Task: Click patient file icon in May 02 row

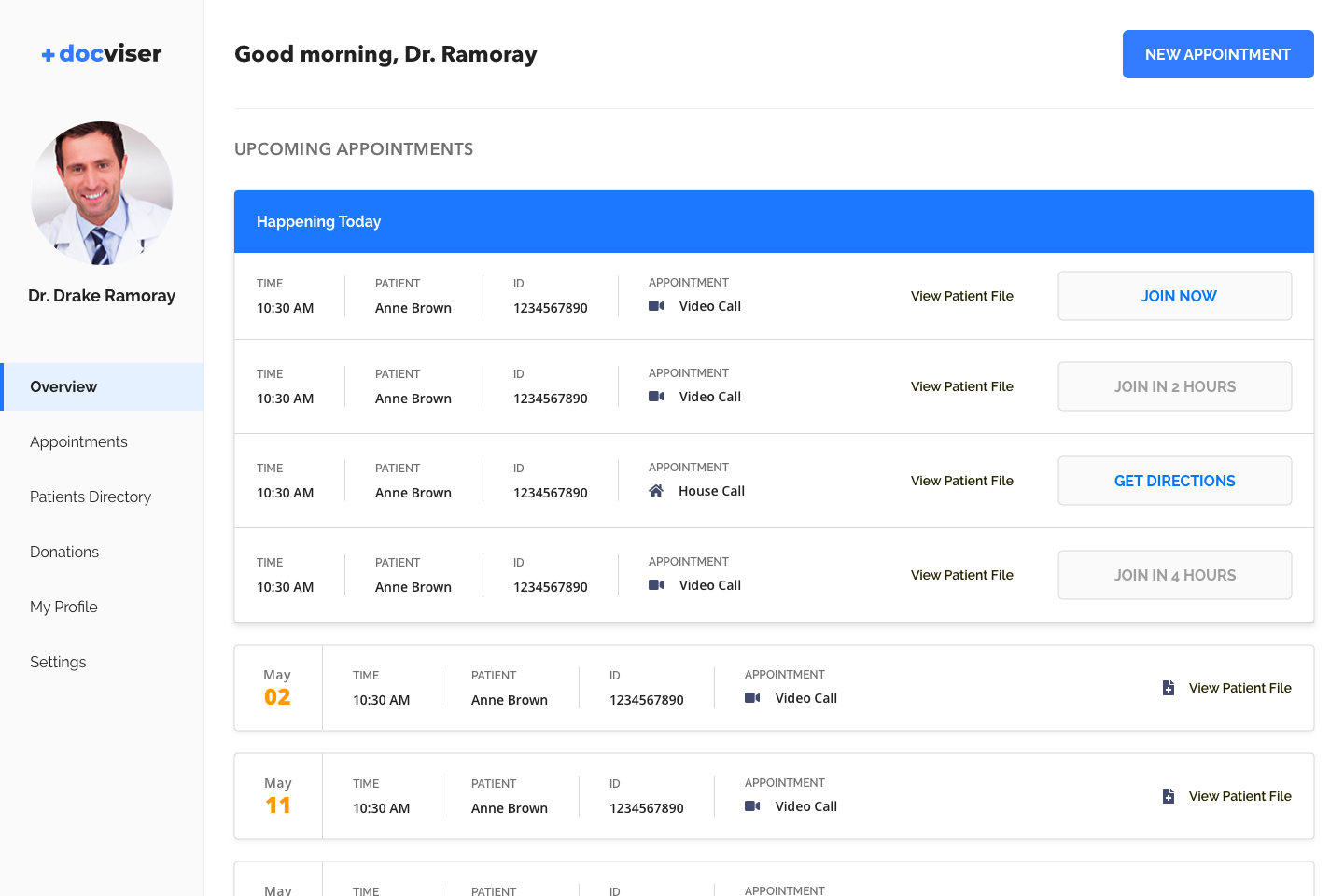Action: 1169,688
